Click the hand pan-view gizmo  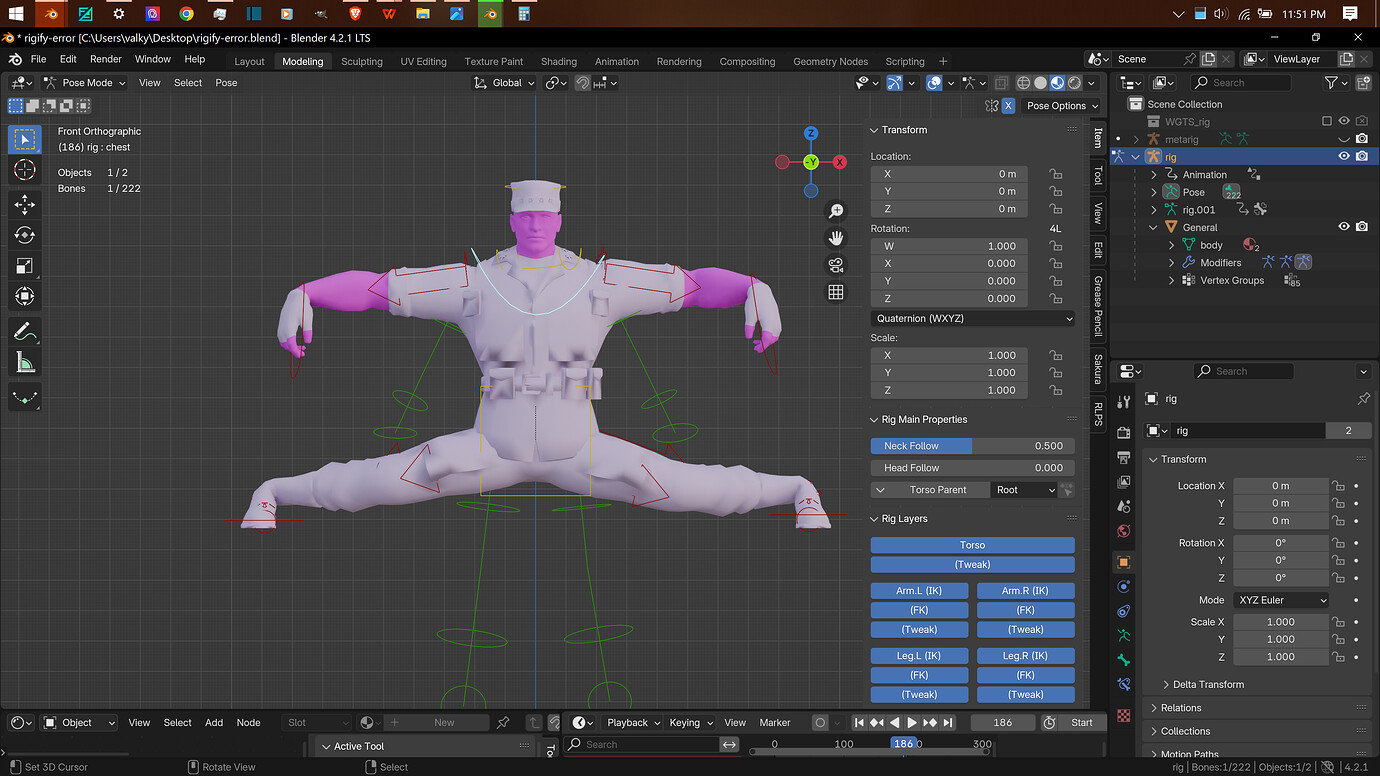[x=836, y=238]
